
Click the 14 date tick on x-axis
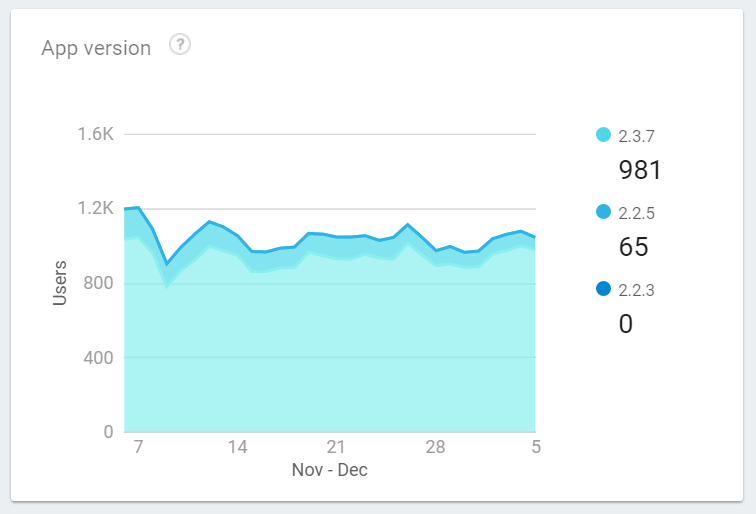coord(237,447)
